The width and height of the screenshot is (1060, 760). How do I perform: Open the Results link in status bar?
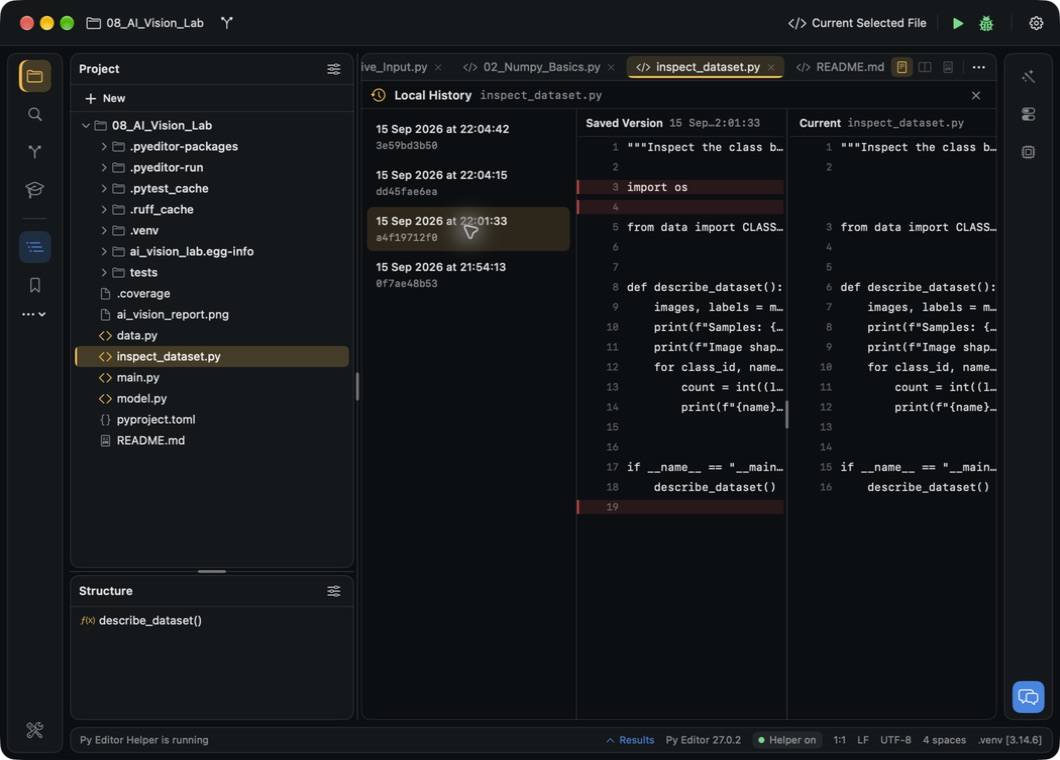630,740
